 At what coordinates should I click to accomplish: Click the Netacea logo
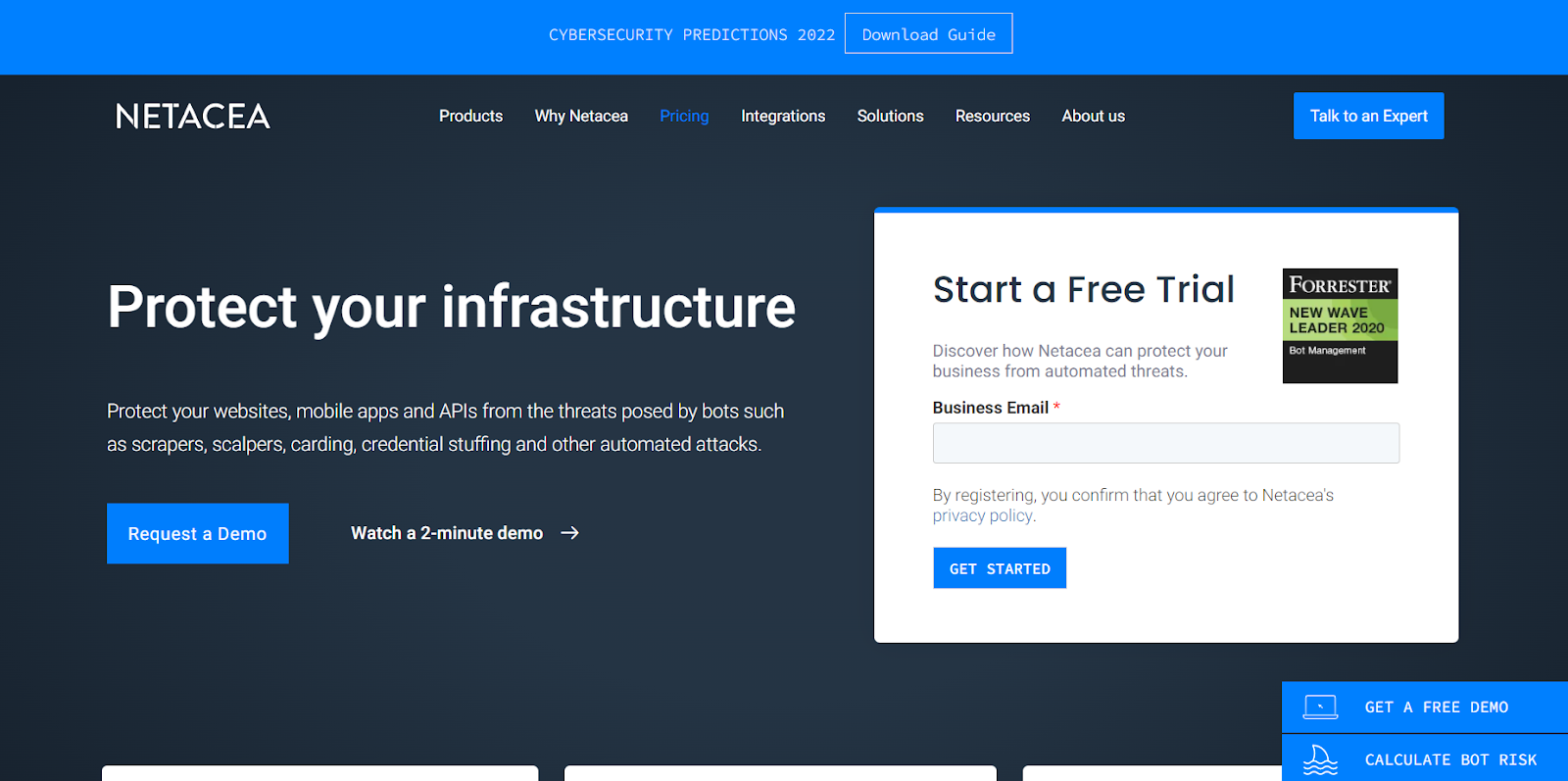coord(193,117)
